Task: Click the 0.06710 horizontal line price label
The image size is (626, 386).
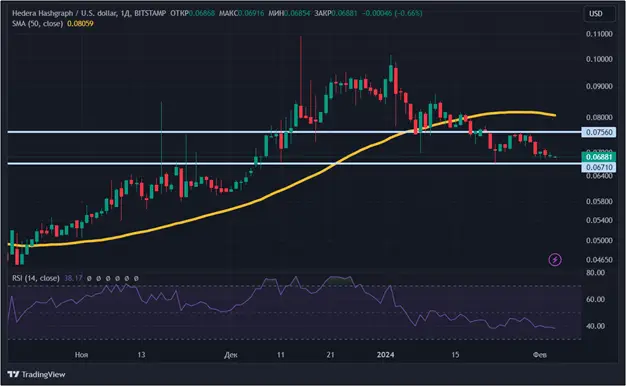Action: point(598,168)
